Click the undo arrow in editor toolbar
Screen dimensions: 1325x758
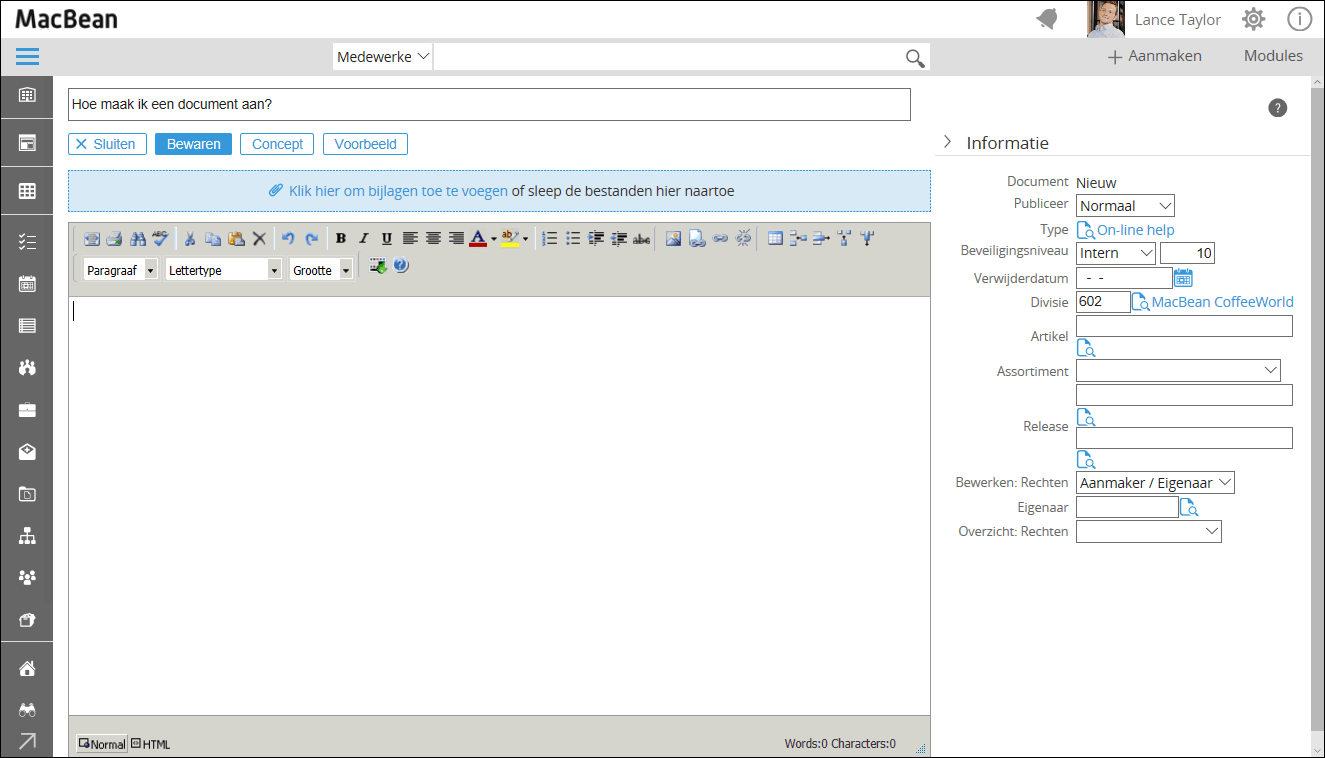pyautogui.click(x=288, y=238)
